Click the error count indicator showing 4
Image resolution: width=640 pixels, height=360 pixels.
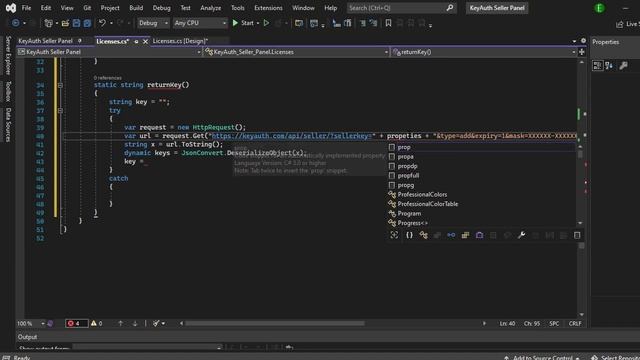tap(76, 323)
